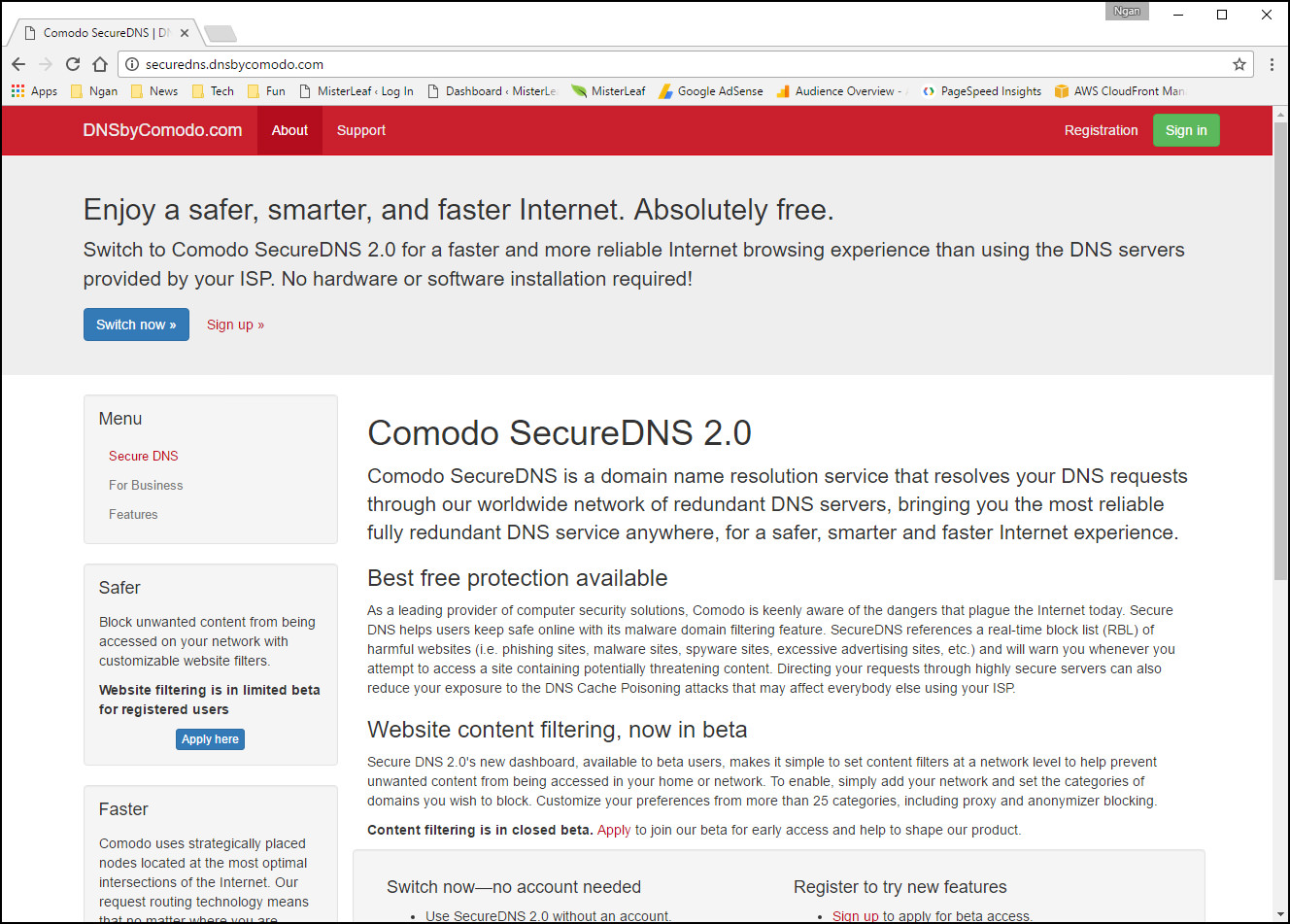Bookmark this page with the star icon
Viewport: 1290px width, 924px height.
coord(1239,64)
